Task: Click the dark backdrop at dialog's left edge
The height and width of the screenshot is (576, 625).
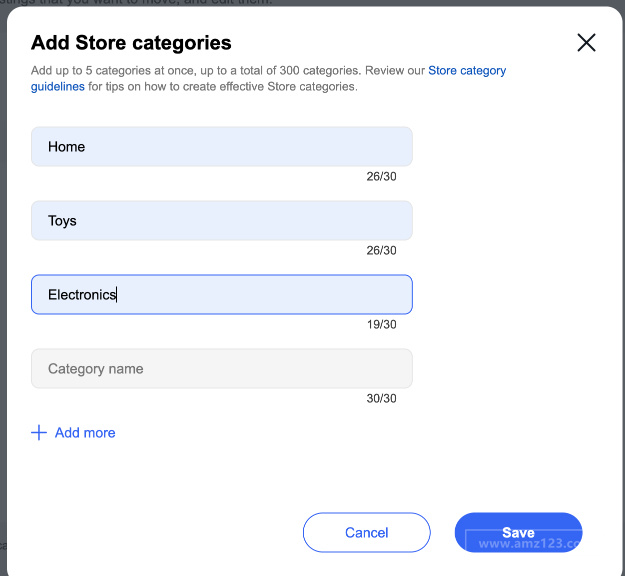Action: coord(3,287)
